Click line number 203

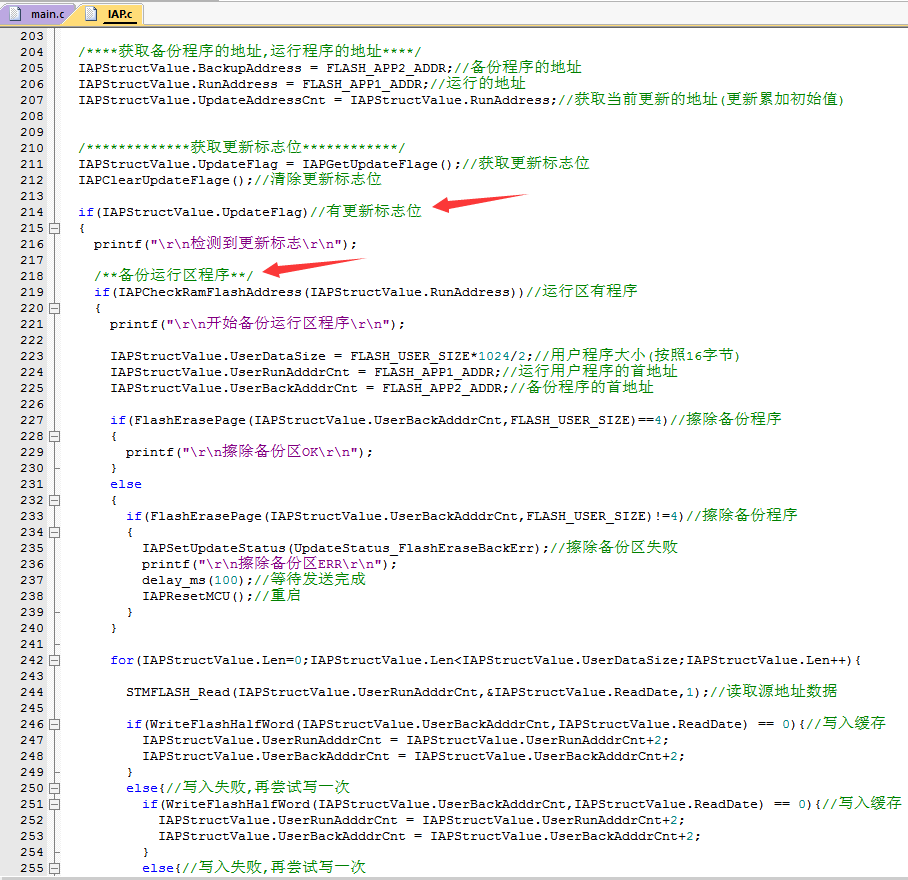pyautogui.click(x=32, y=36)
